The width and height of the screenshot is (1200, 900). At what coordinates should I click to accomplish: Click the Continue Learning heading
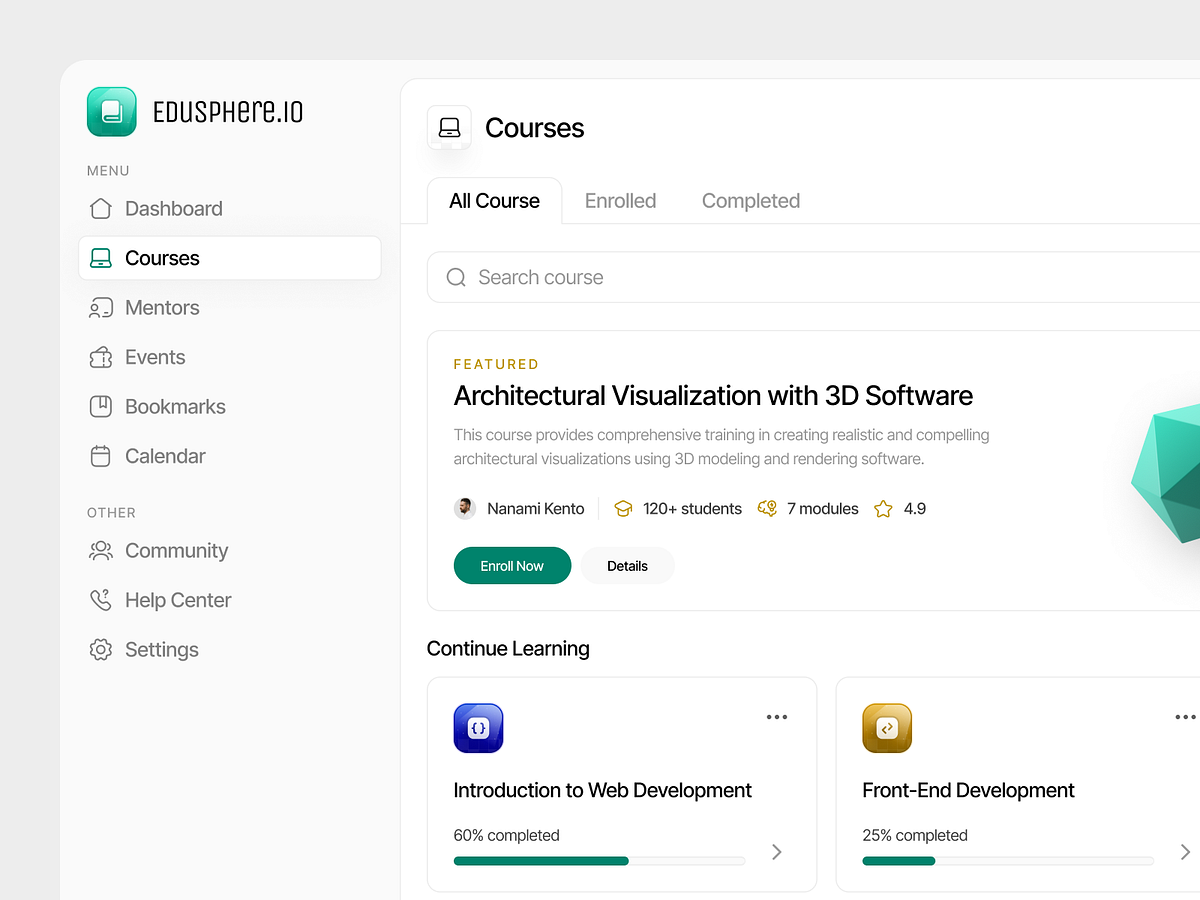[x=508, y=649]
